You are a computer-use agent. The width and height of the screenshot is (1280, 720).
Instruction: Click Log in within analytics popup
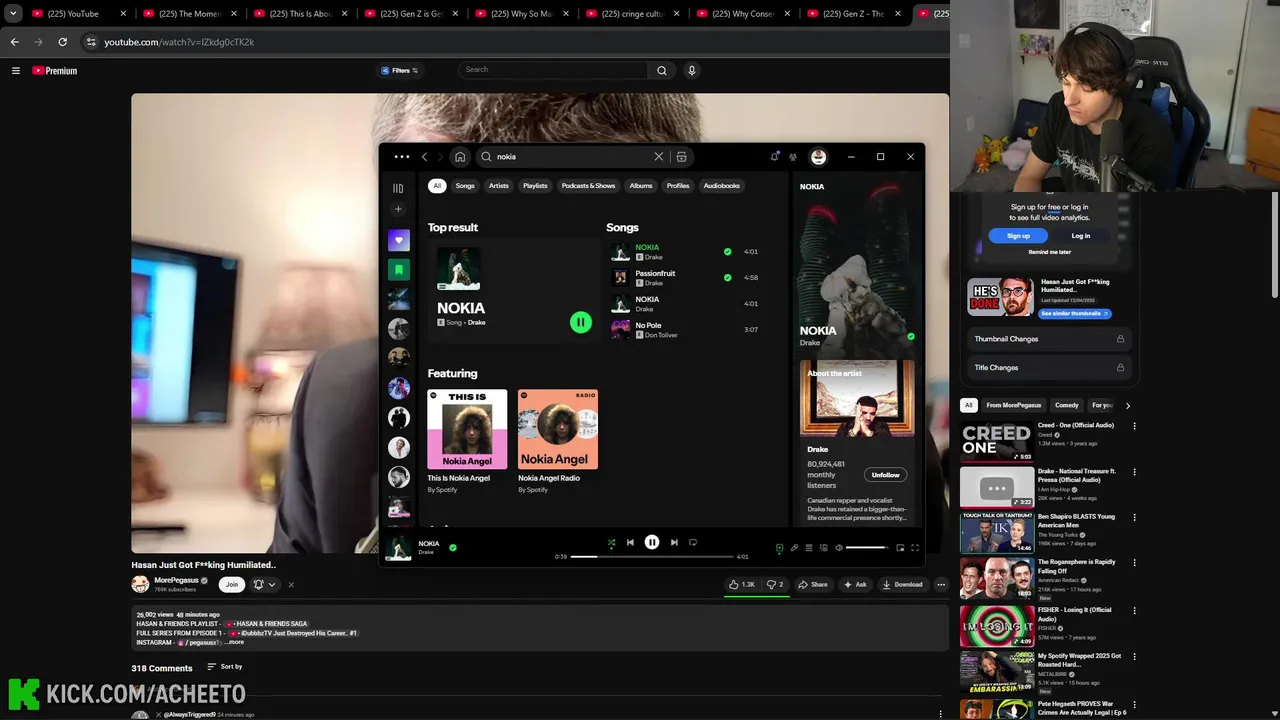point(1081,236)
